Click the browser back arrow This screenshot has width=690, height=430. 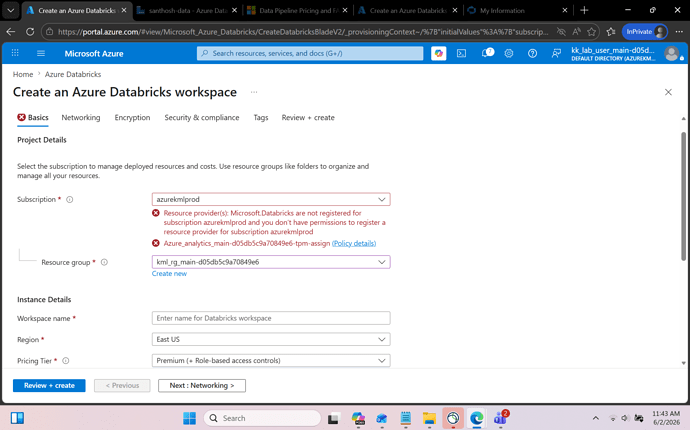coord(11,32)
